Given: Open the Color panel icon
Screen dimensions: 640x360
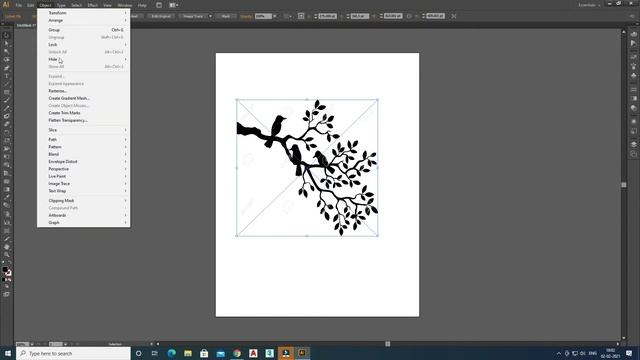Looking at the screenshot, I should coord(633,35).
